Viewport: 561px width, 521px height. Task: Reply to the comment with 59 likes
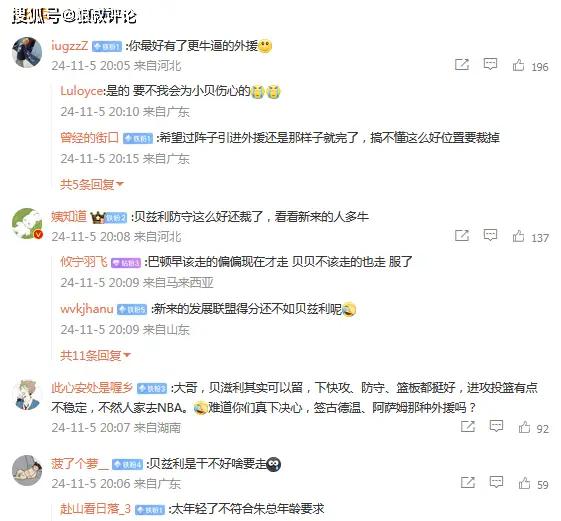click(496, 482)
